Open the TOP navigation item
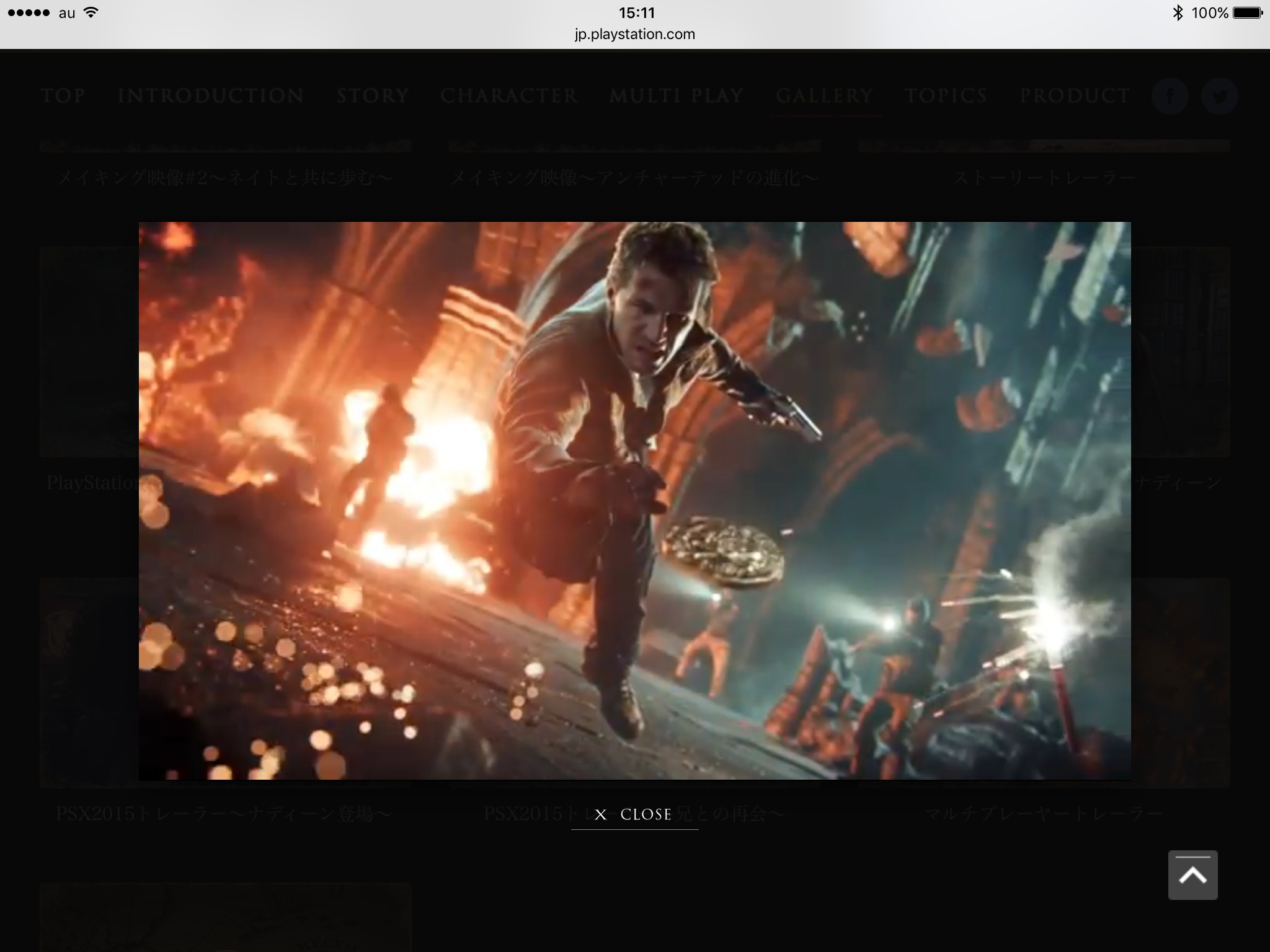Image resolution: width=1270 pixels, height=952 pixels. click(63, 96)
